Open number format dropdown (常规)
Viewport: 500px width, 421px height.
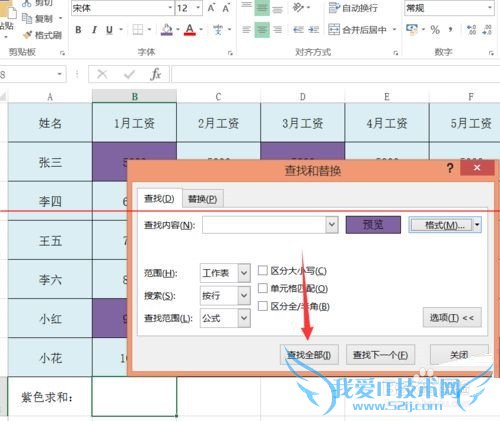pyautogui.click(x=490, y=8)
